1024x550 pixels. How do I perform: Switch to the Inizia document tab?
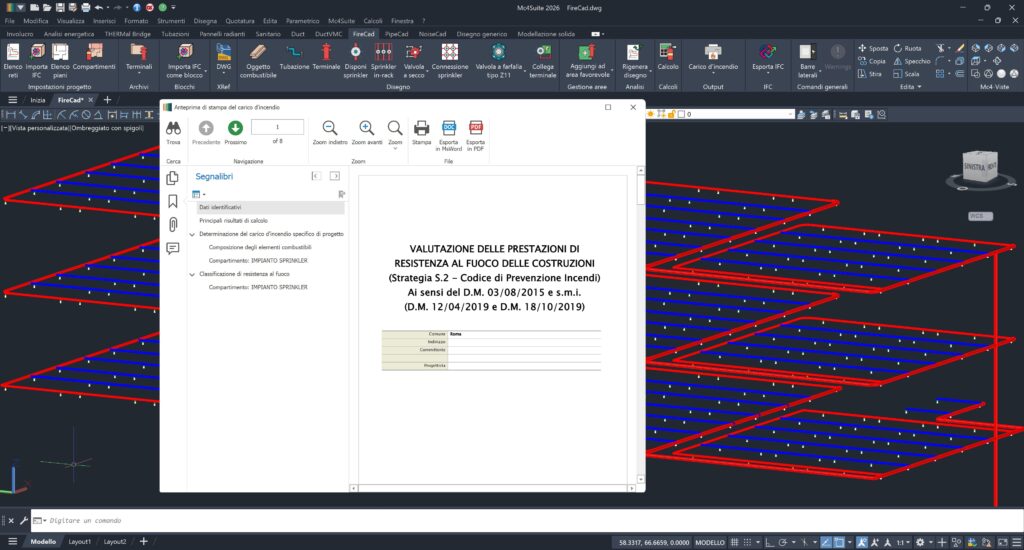[38, 100]
